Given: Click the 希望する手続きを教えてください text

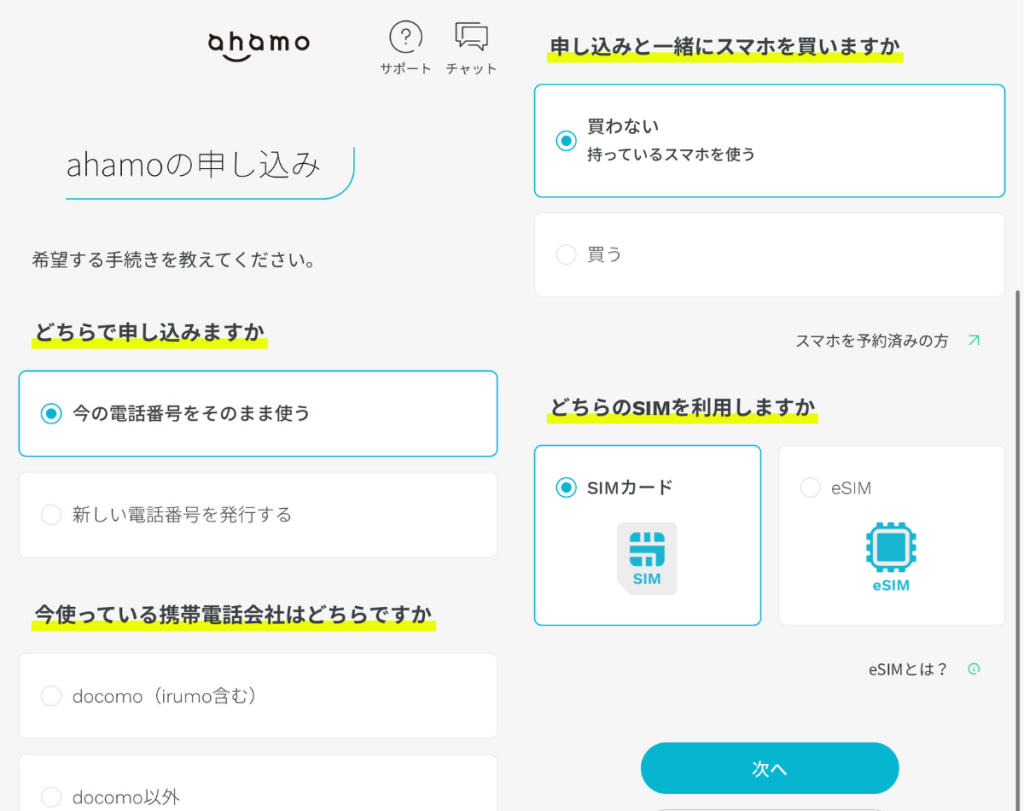Looking at the screenshot, I should pos(174,260).
